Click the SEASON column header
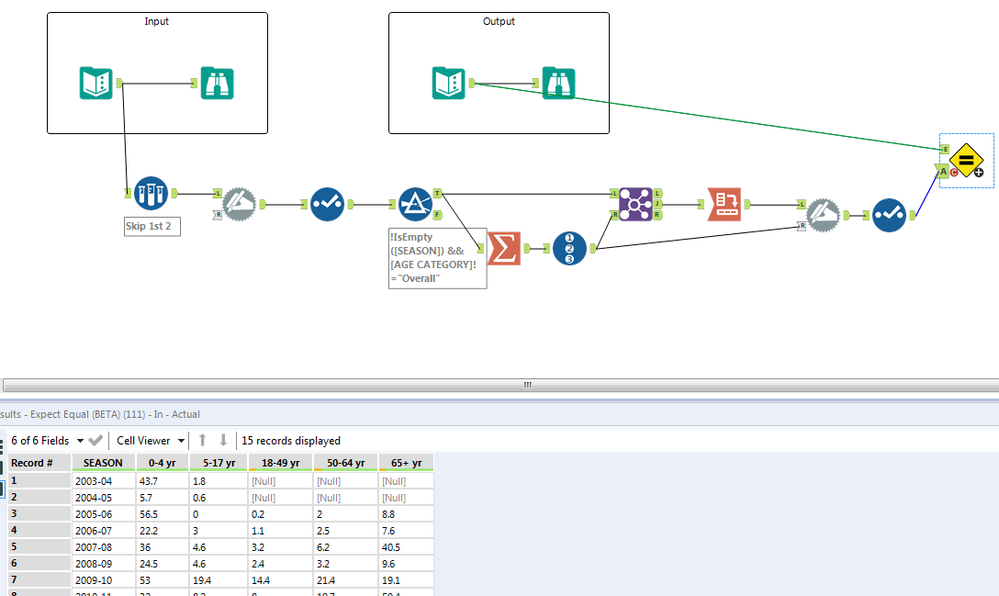The image size is (999, 596). (103, 463)
